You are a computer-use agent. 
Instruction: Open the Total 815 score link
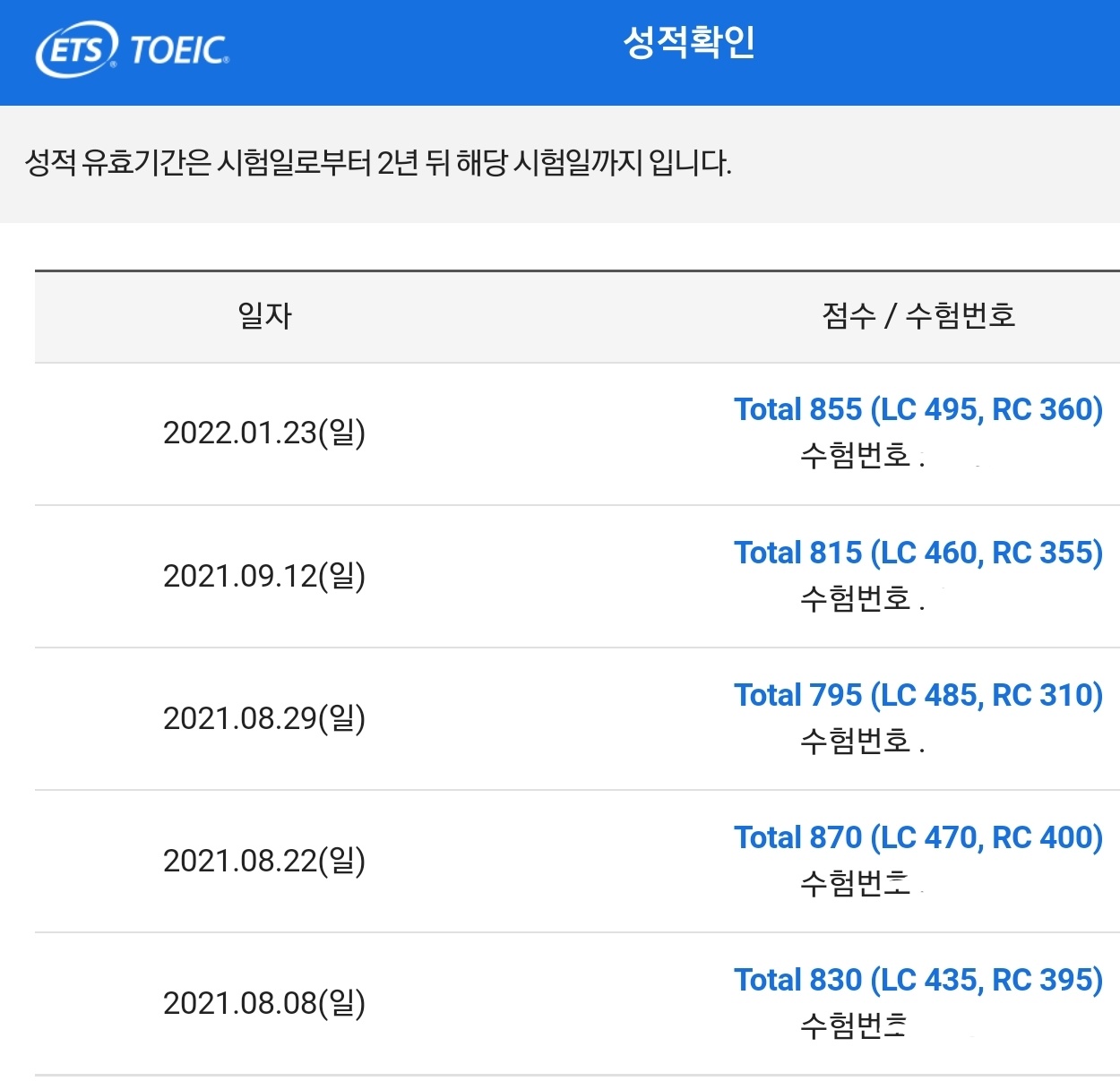[x=918, y=553]
